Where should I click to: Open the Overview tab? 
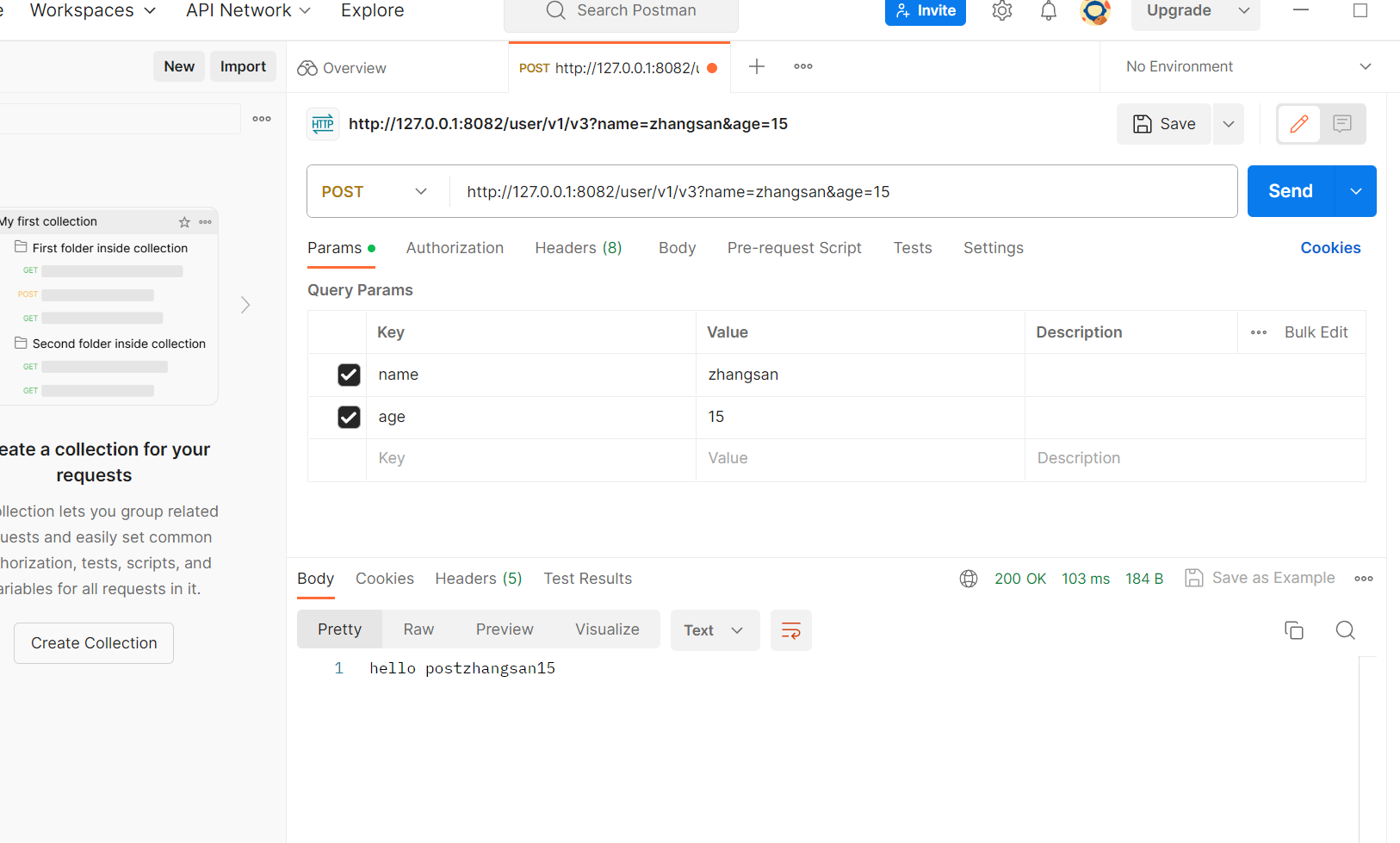(342, 68)
